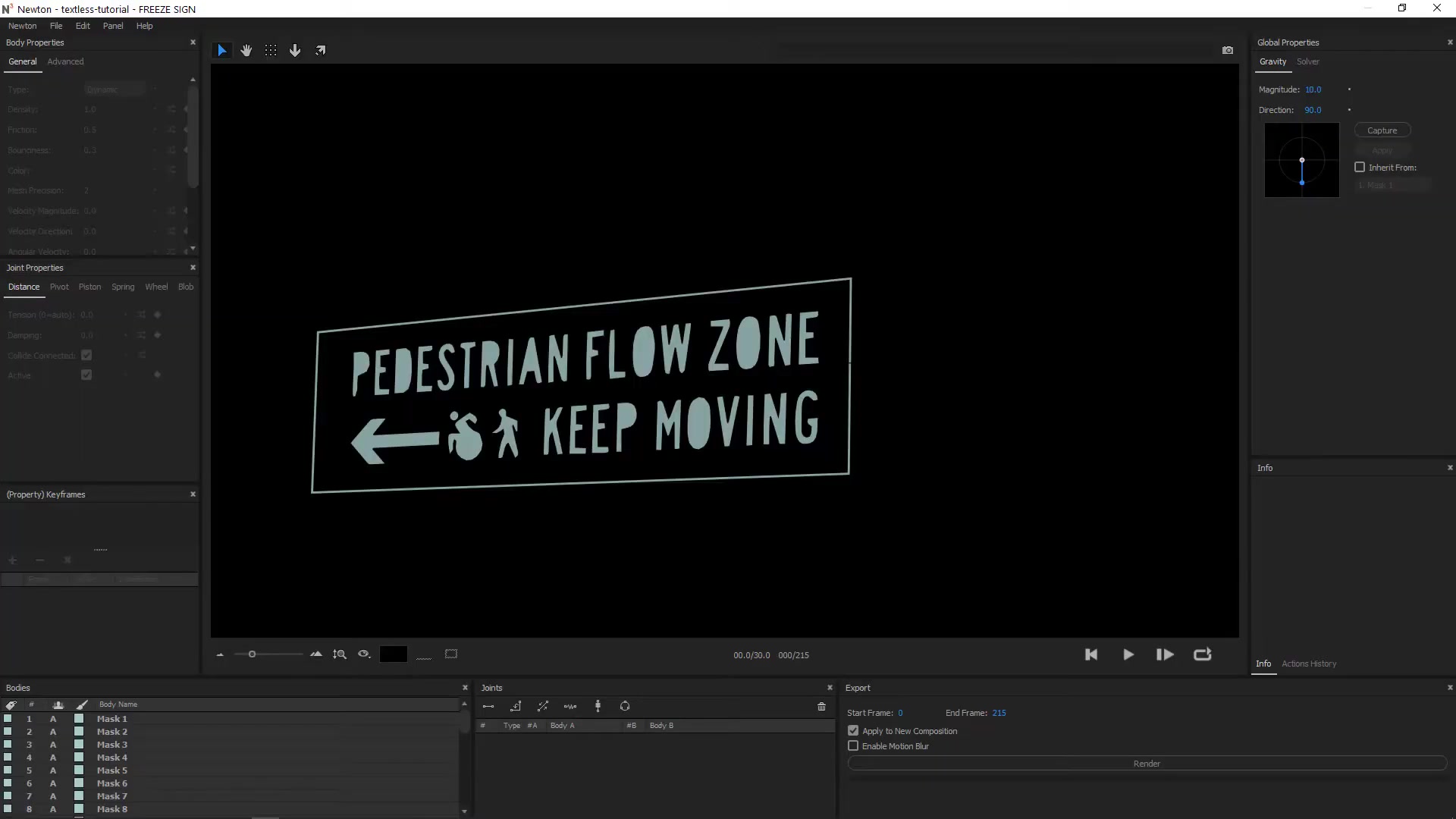Select the Hand pan tool
This screenshot has height=819, width=1456.
point(246,50)
